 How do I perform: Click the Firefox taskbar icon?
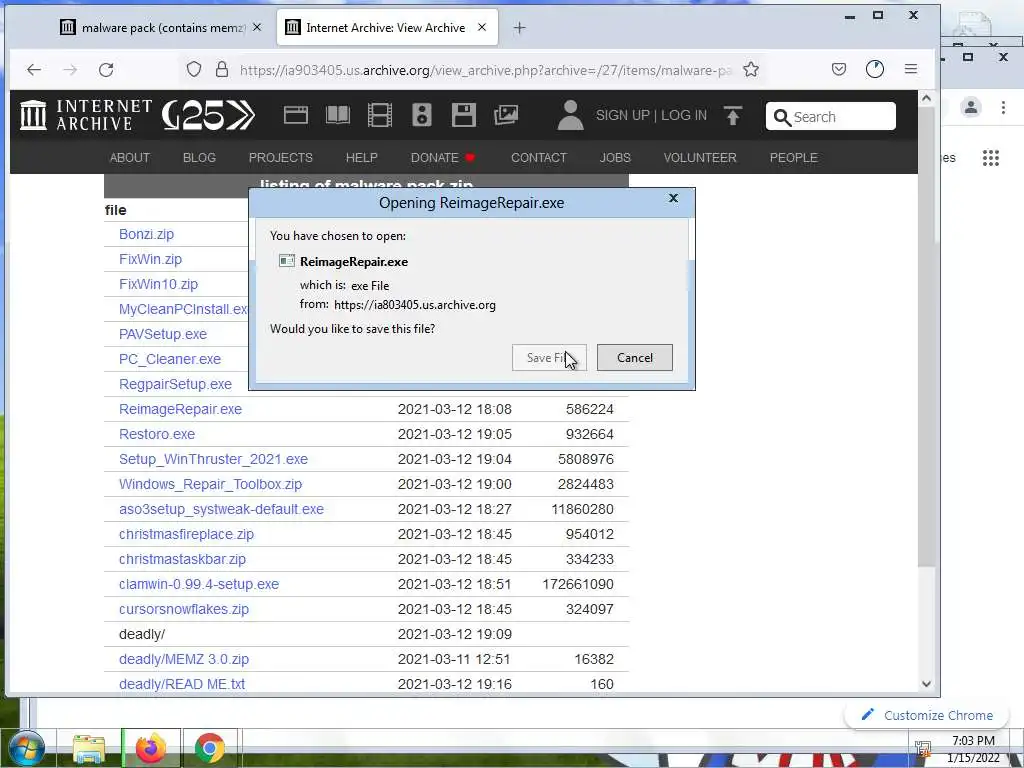tap(151, 748)
